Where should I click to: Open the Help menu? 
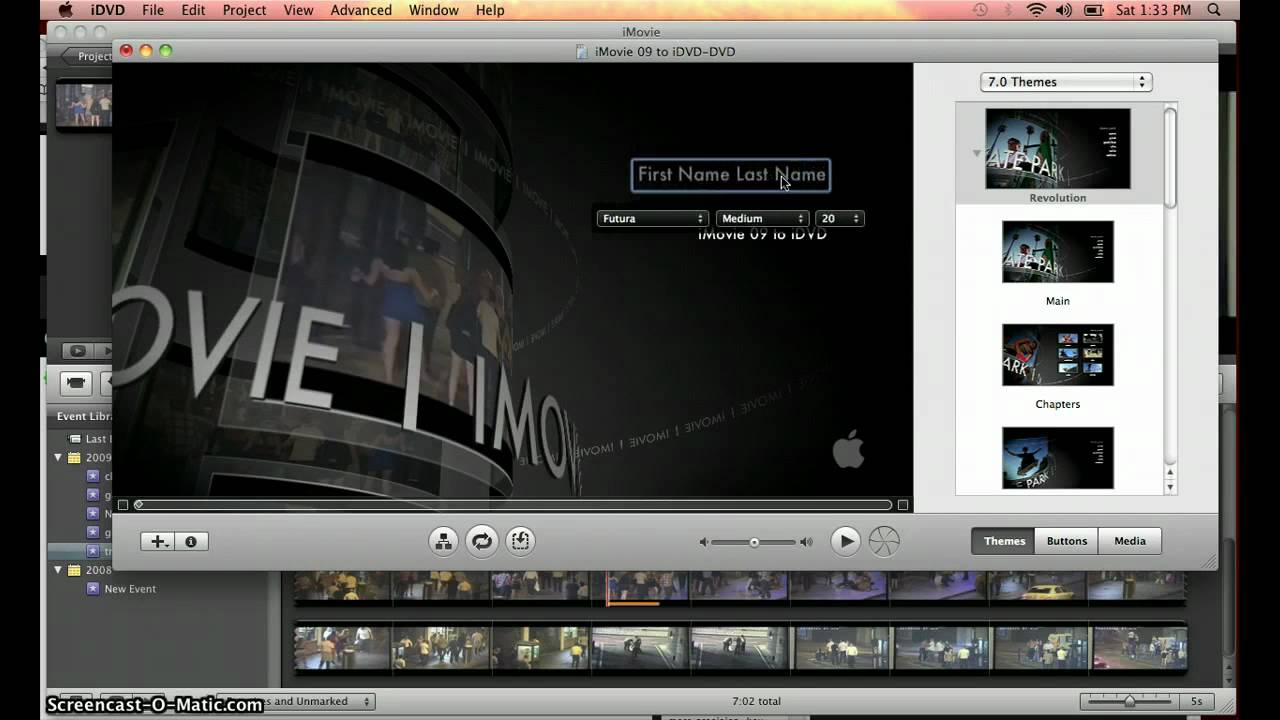tap(490, 10)
